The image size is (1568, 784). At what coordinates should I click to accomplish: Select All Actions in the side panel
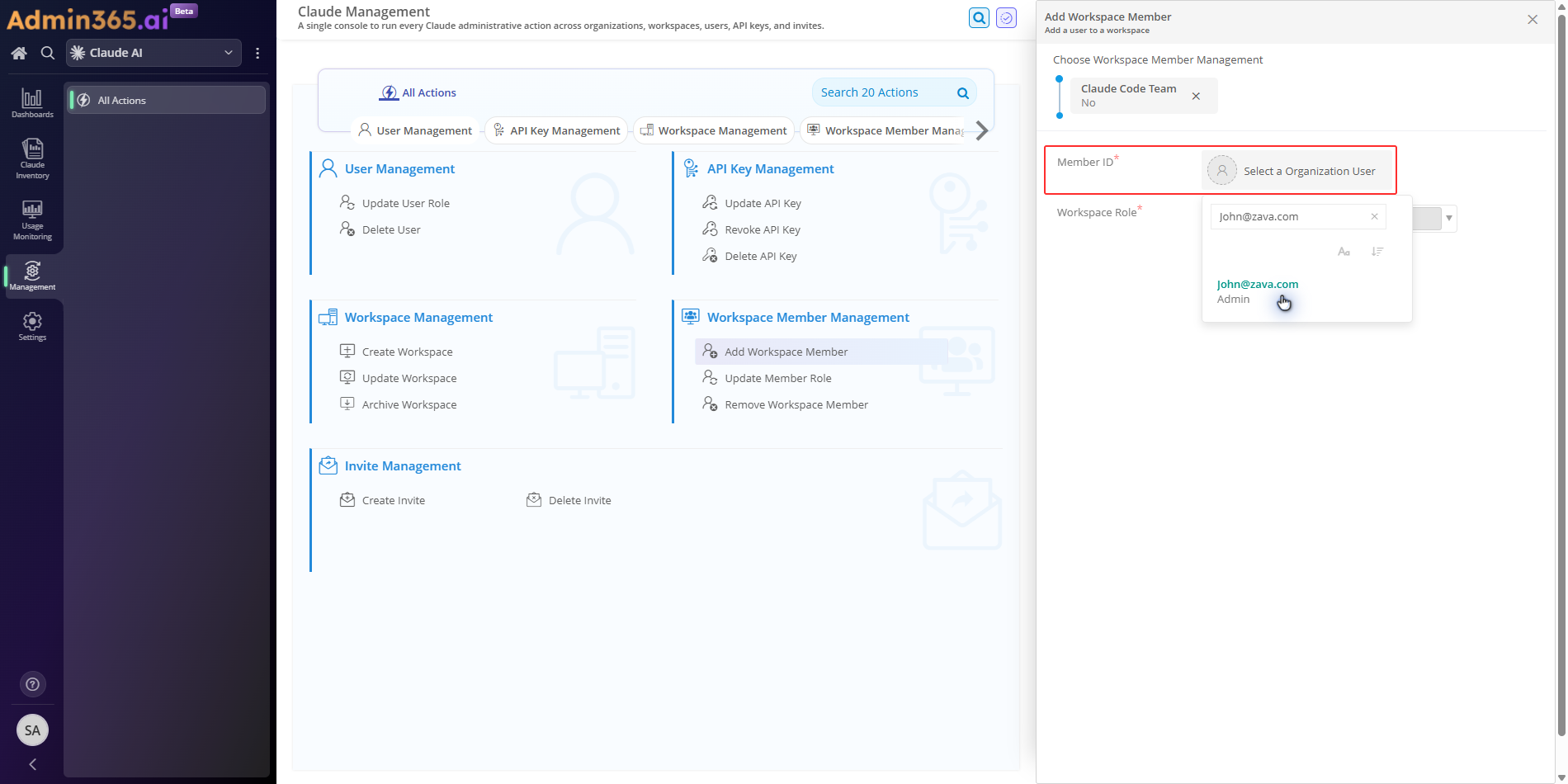click(166, 100)
